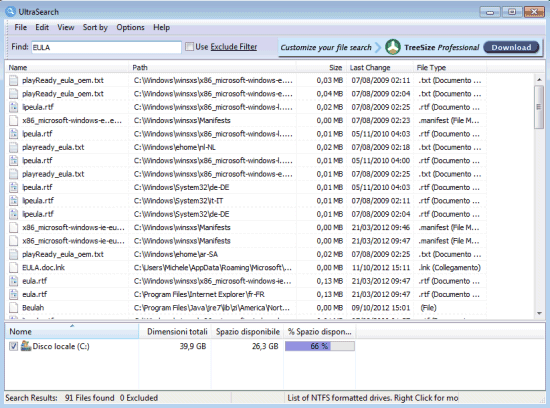Click icon of playready_eula.txt dated 07/08/2009 02:25

(13, 174)
